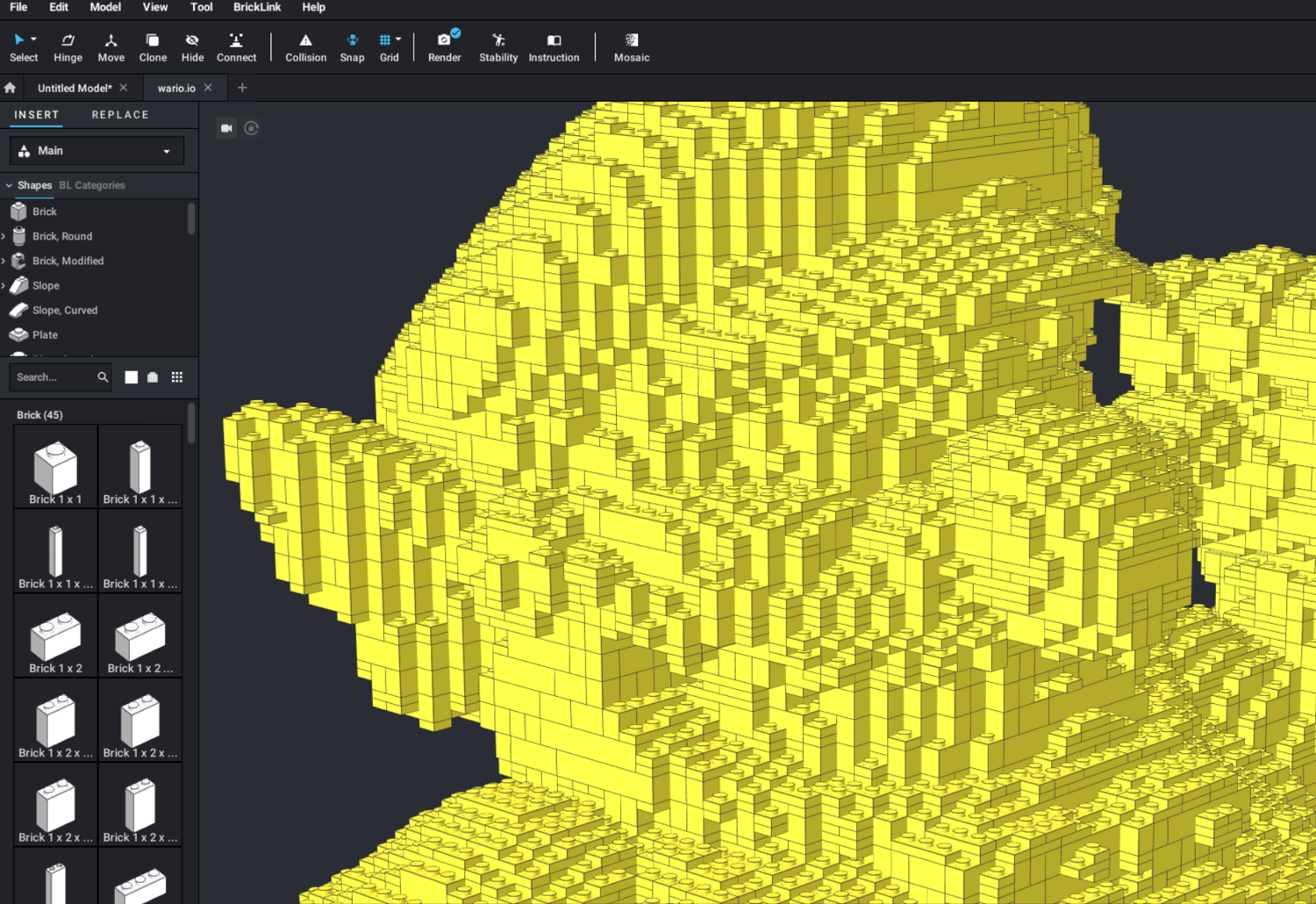Click the 'Brick (45)' heading

(39, 415)
